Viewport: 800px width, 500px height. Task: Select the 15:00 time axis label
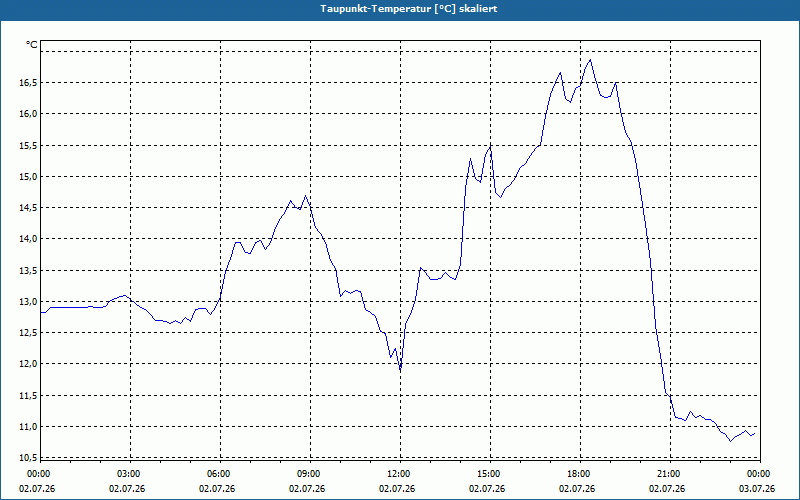point(488,474)
